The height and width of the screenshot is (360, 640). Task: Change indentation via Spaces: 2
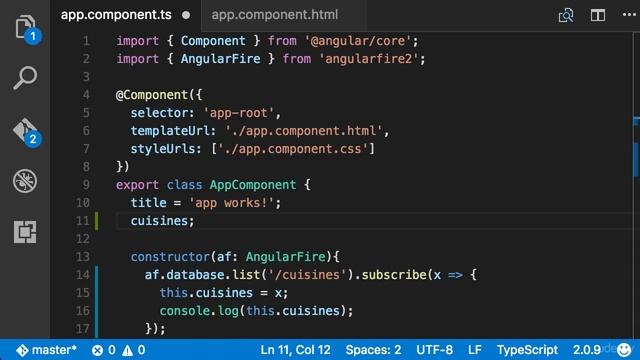pyautogui.click(x=373, y=350)
